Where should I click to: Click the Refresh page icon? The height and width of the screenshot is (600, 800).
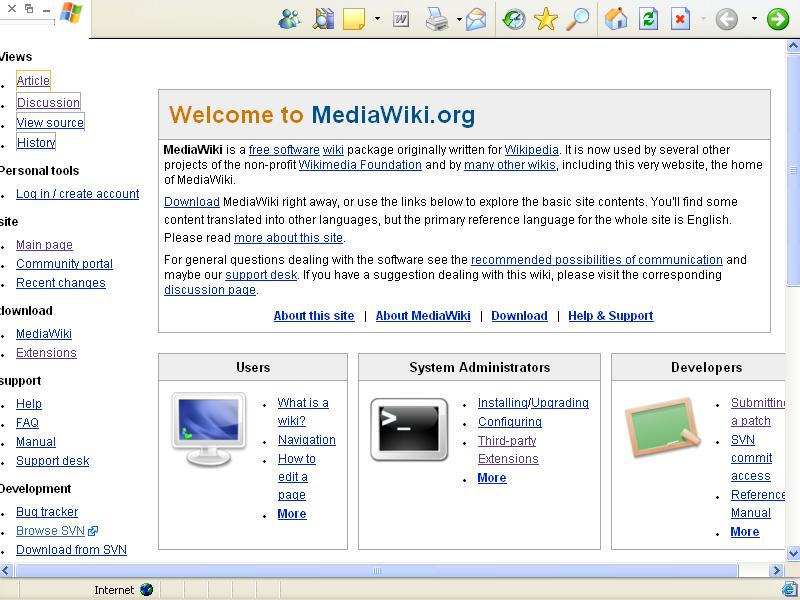click(x=648, y=19)
